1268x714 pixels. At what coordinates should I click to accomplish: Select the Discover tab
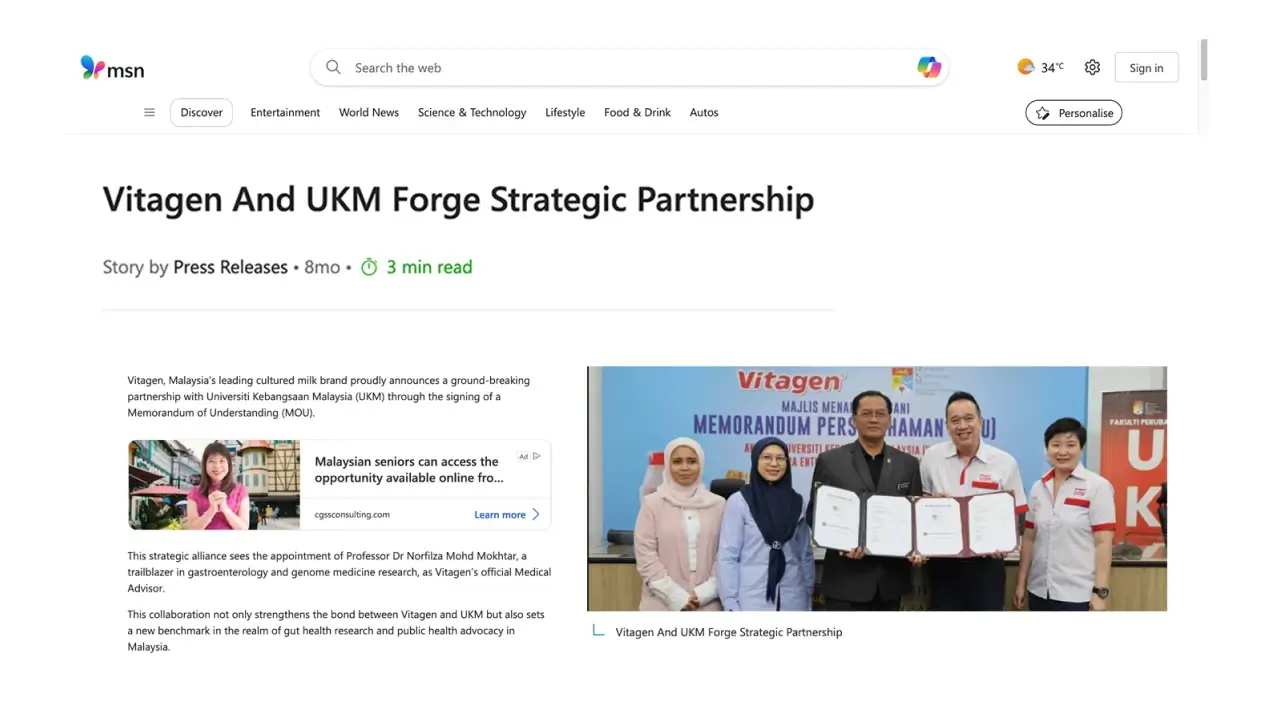point(201,112)
